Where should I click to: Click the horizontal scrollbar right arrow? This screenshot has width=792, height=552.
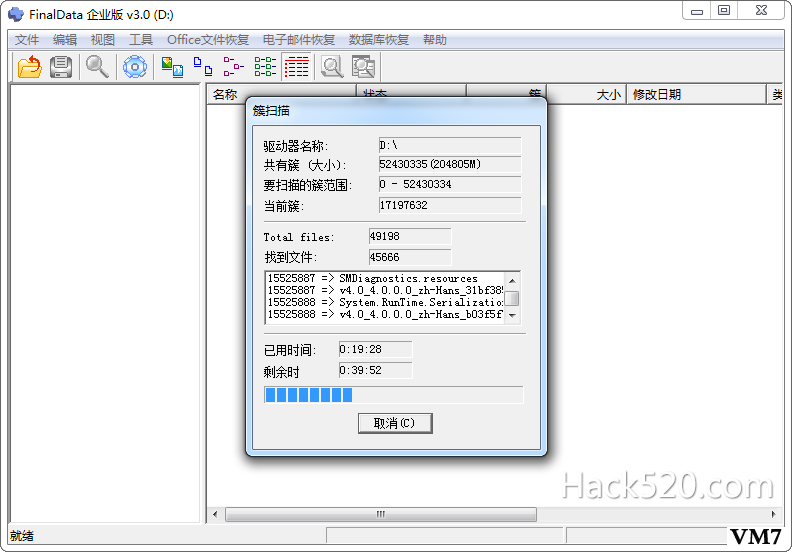[x=773, y=515]
